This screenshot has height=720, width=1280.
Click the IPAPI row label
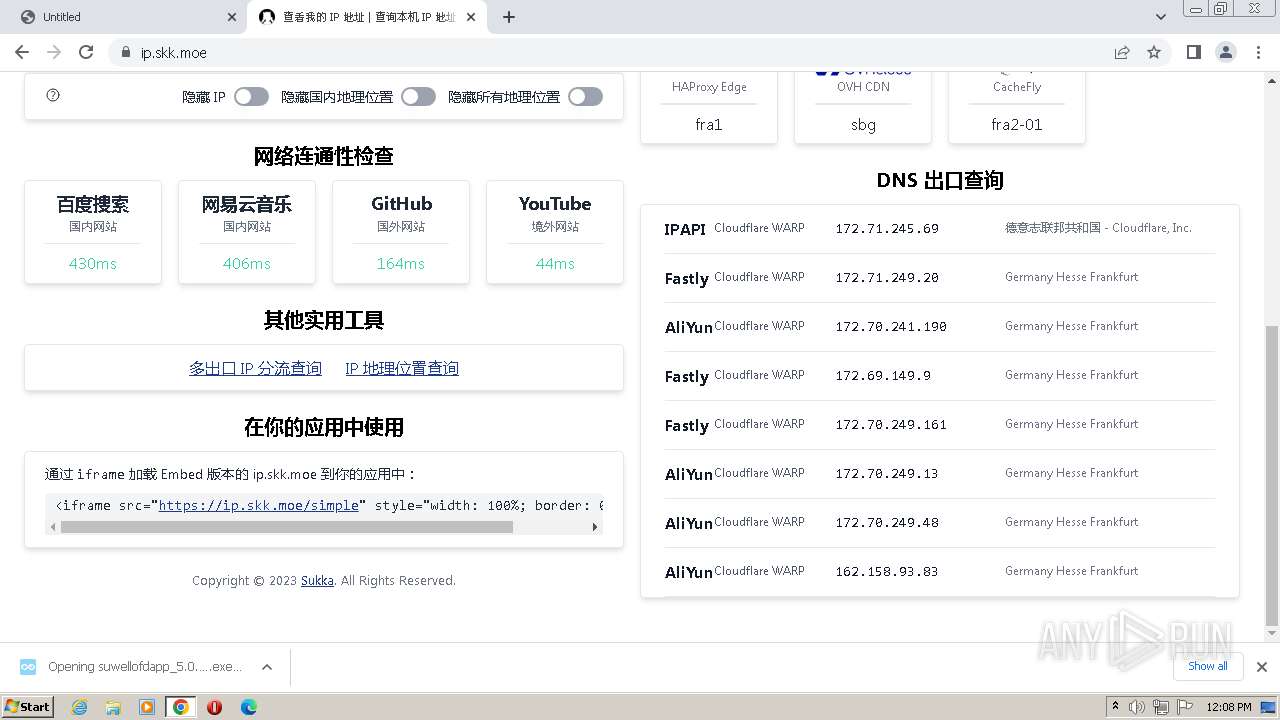click(685, 229)
